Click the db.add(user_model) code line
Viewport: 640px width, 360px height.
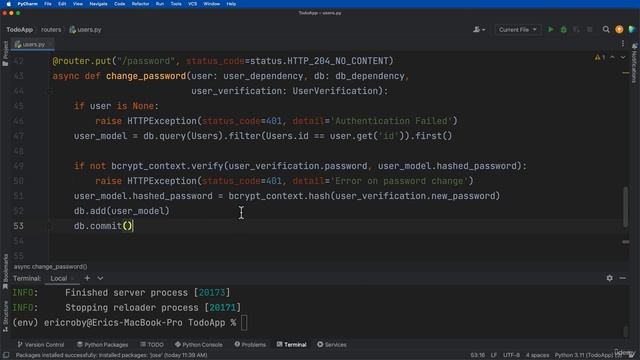(121, 211)
